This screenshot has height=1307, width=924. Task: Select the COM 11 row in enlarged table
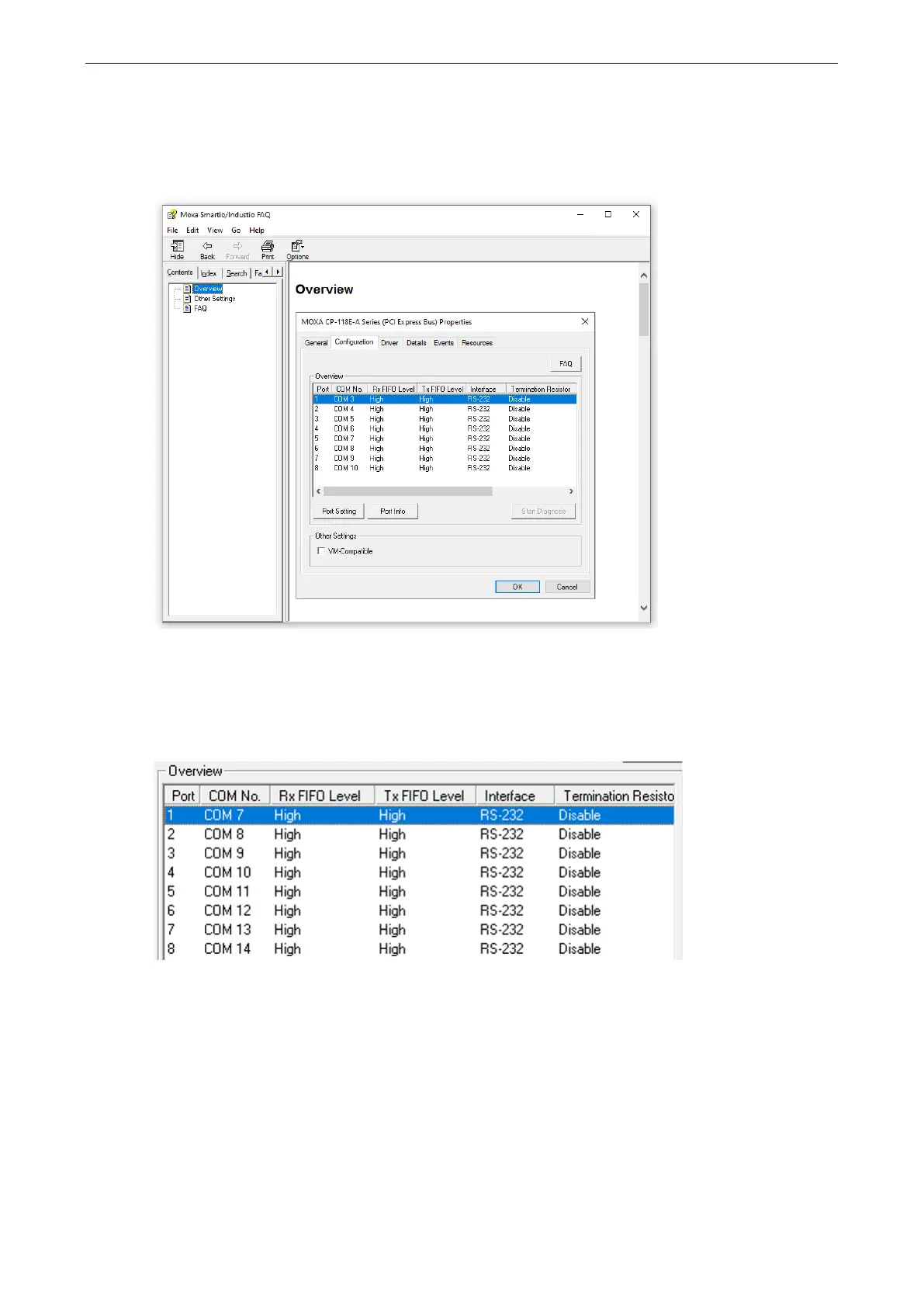tap(419, 892)
